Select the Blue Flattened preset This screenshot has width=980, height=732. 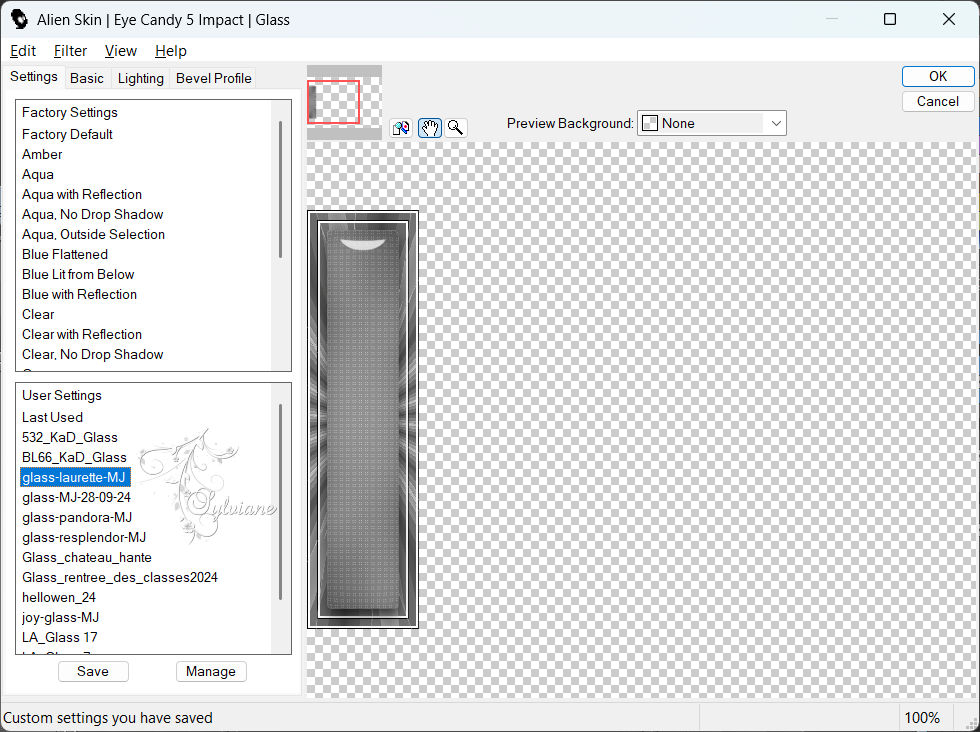[x=65, y=254]
